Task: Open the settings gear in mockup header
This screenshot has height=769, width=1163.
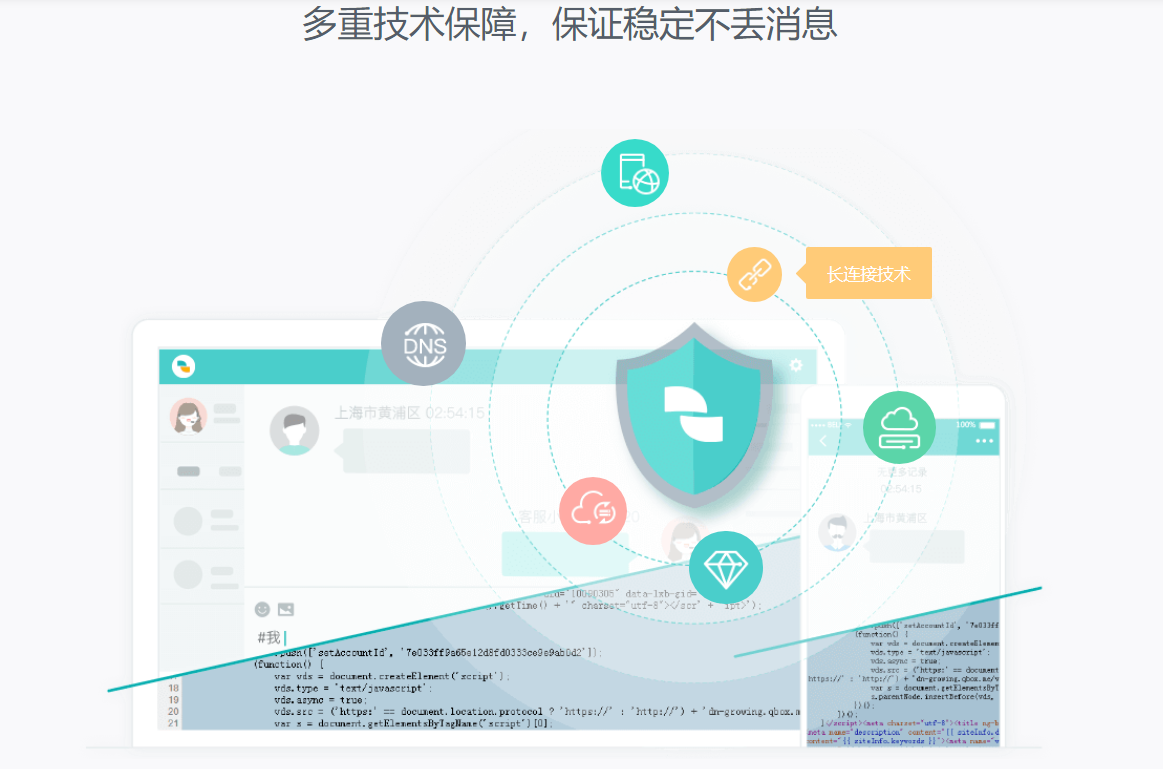Action: tap(796, 365)
